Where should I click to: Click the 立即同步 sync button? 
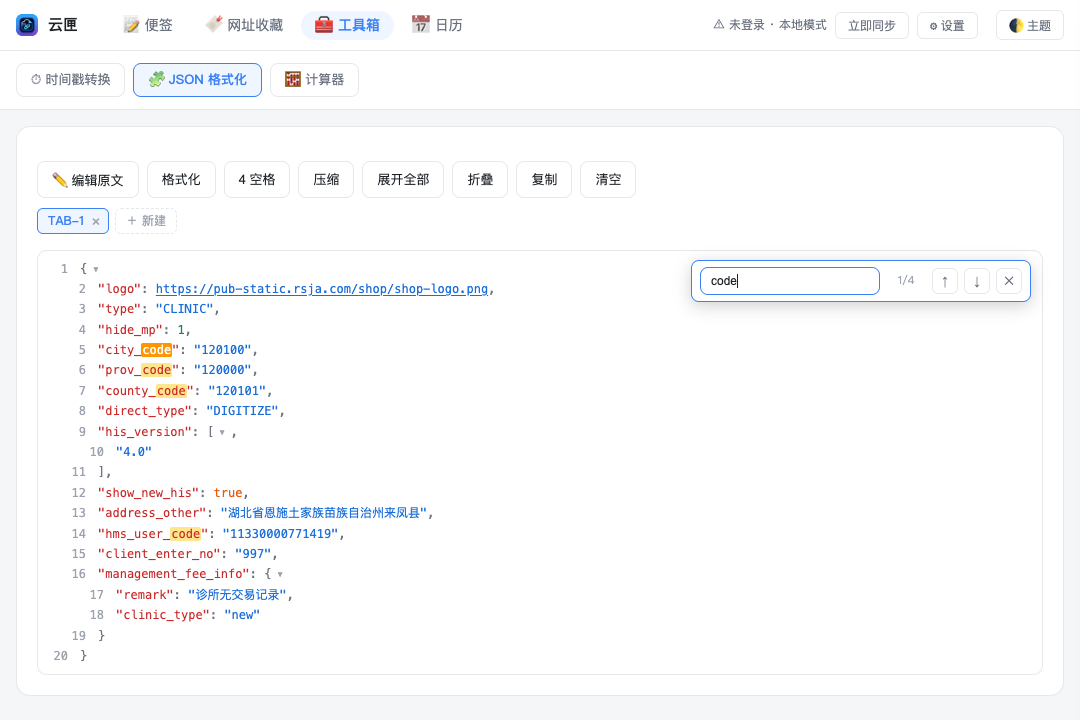pyautogui.click(x=871, y=25)
